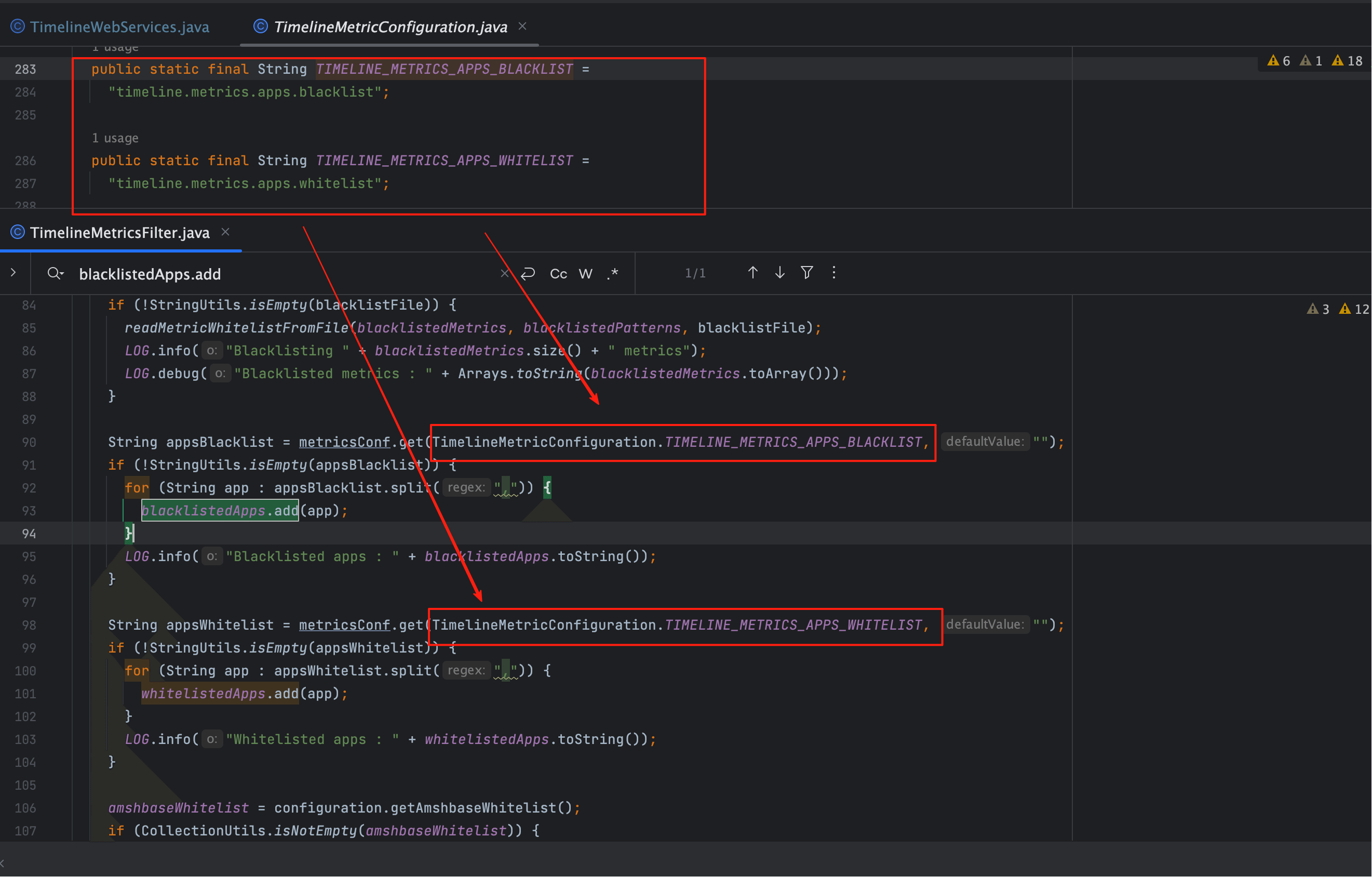Click metricsConf on line 90
1372x877 pixels.
click(x=345, y=443)
